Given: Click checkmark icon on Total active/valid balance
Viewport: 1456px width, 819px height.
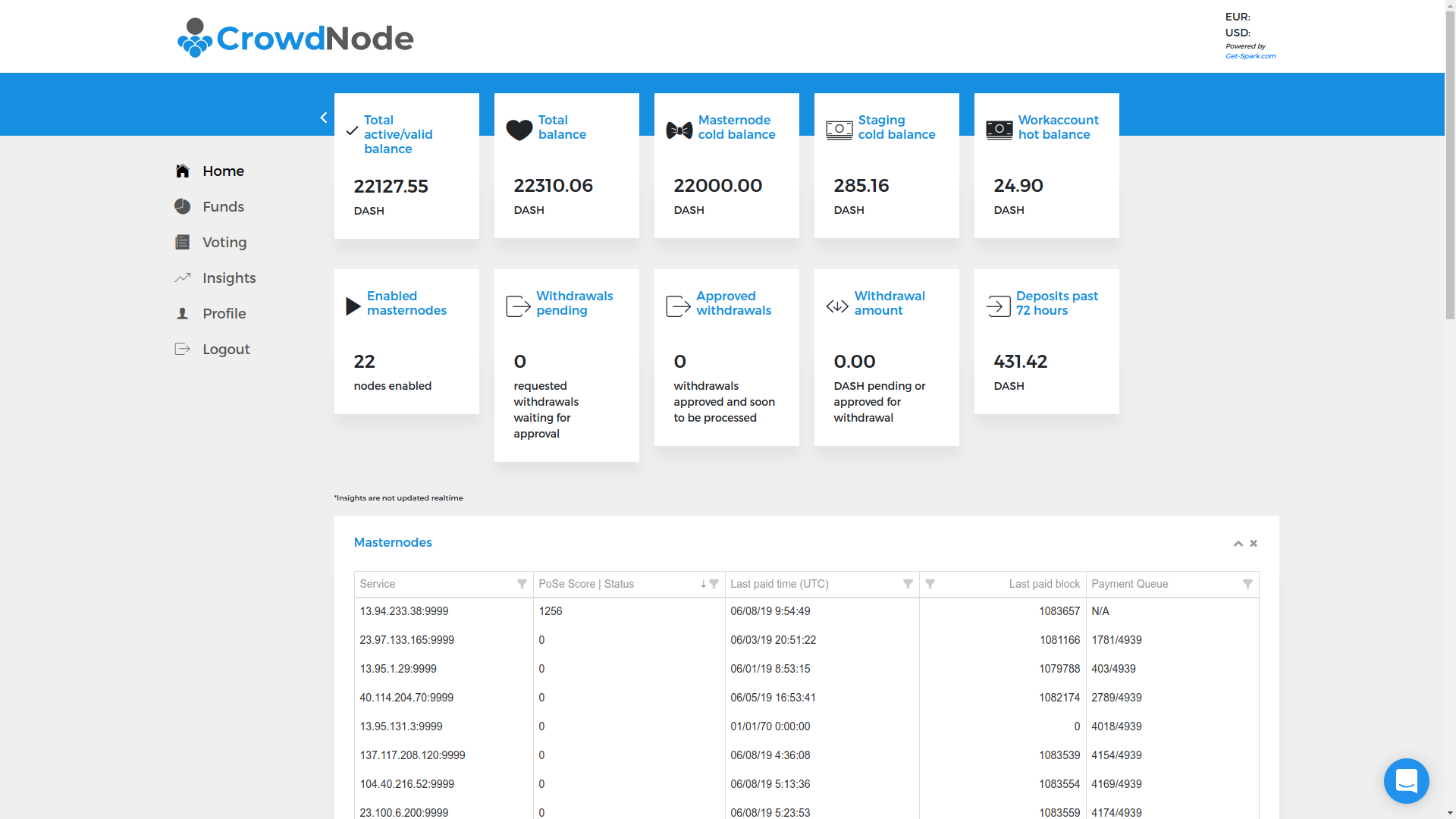Looking at the screenshot, I should pos(352,130).
